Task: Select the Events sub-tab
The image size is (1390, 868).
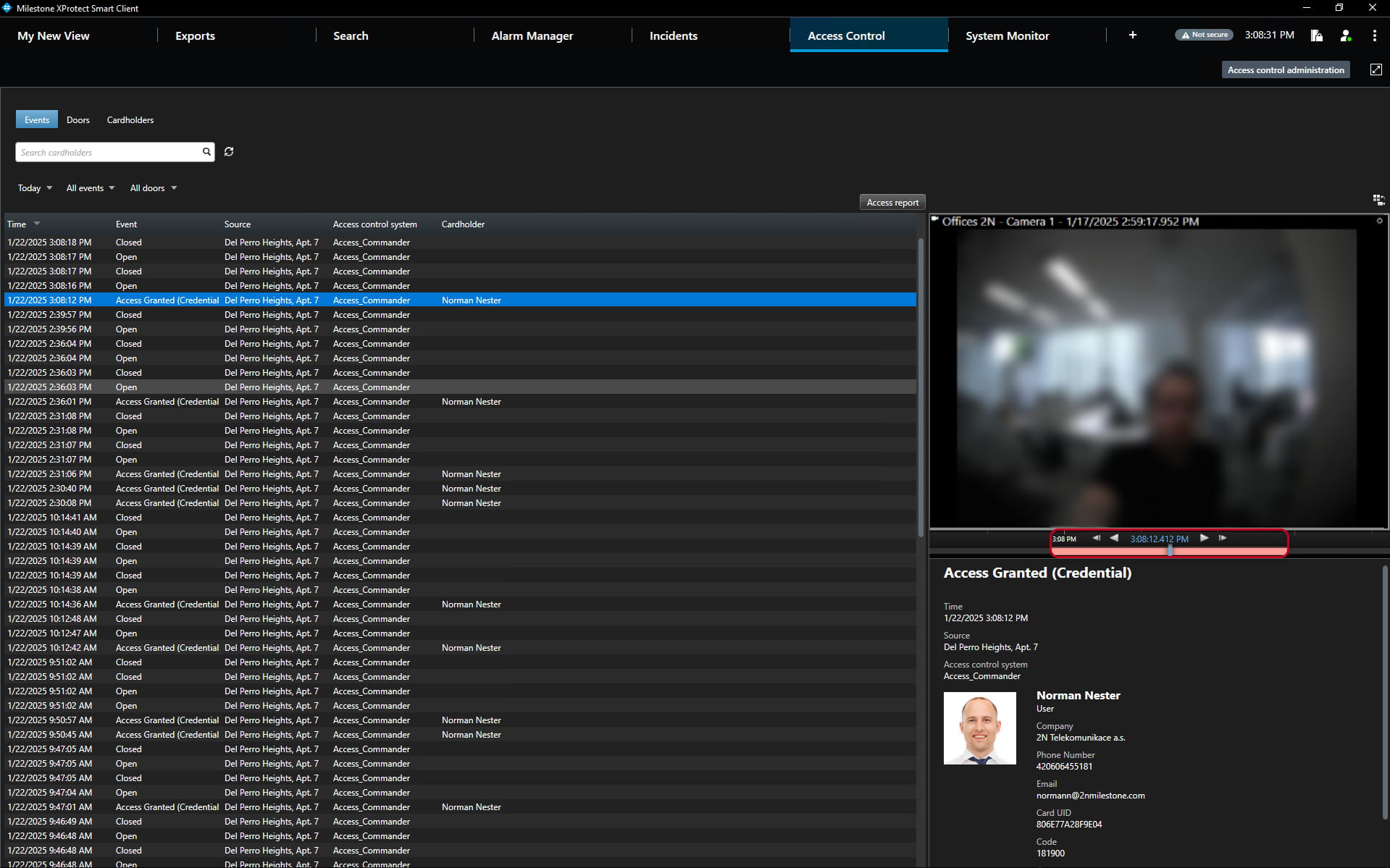Action: pyautogui.click(x=37, y=120)
